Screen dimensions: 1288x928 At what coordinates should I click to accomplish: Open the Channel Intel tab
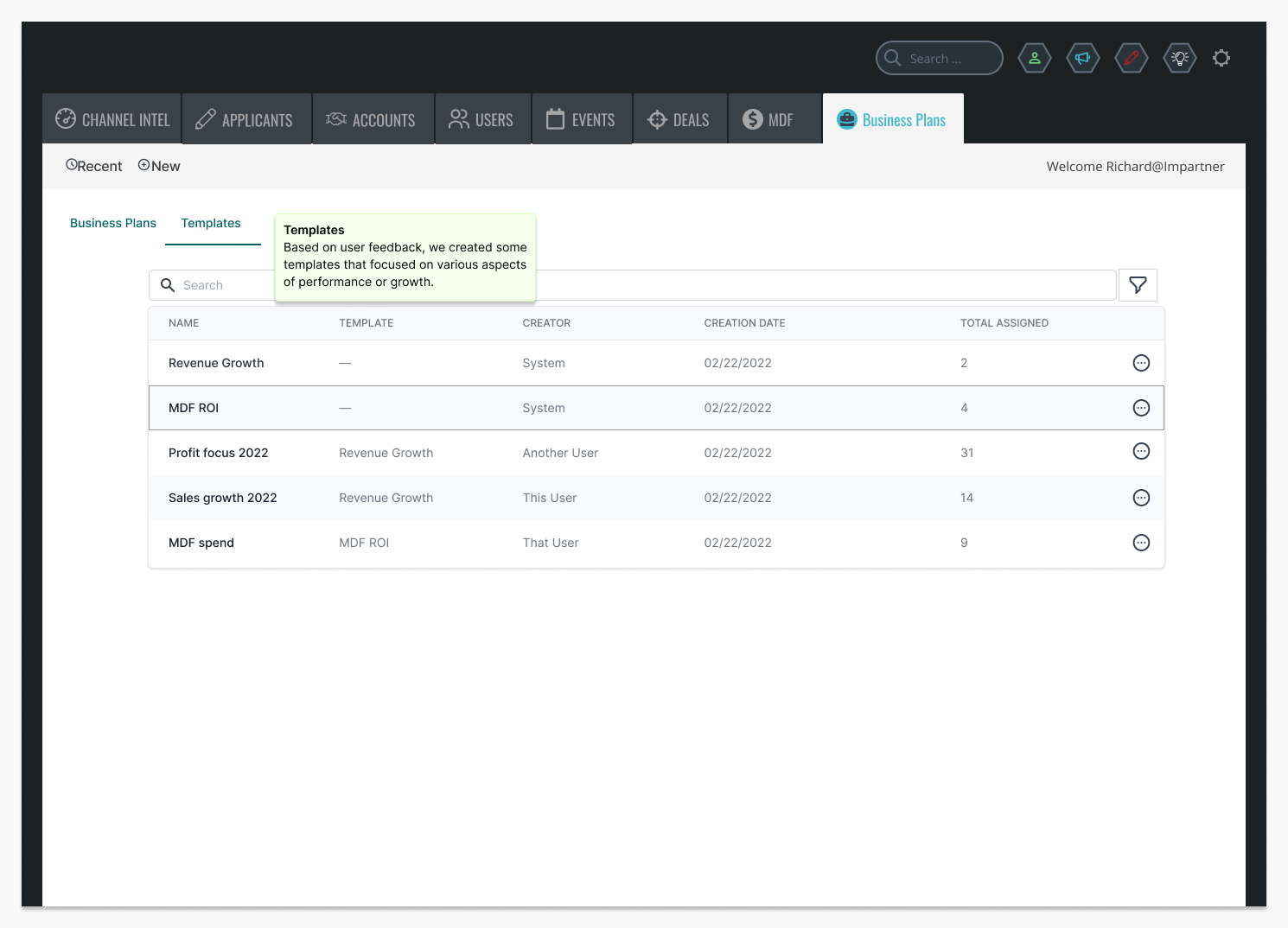point(112,119)
